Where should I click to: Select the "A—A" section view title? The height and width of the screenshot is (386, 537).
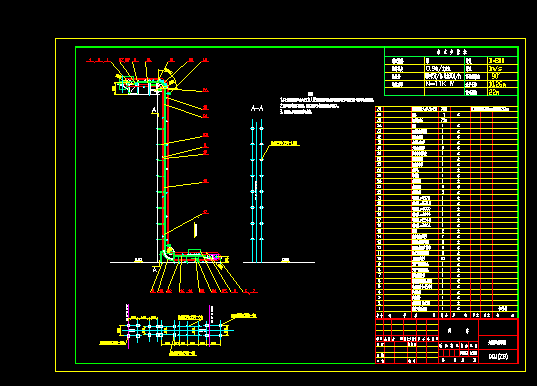257,109
